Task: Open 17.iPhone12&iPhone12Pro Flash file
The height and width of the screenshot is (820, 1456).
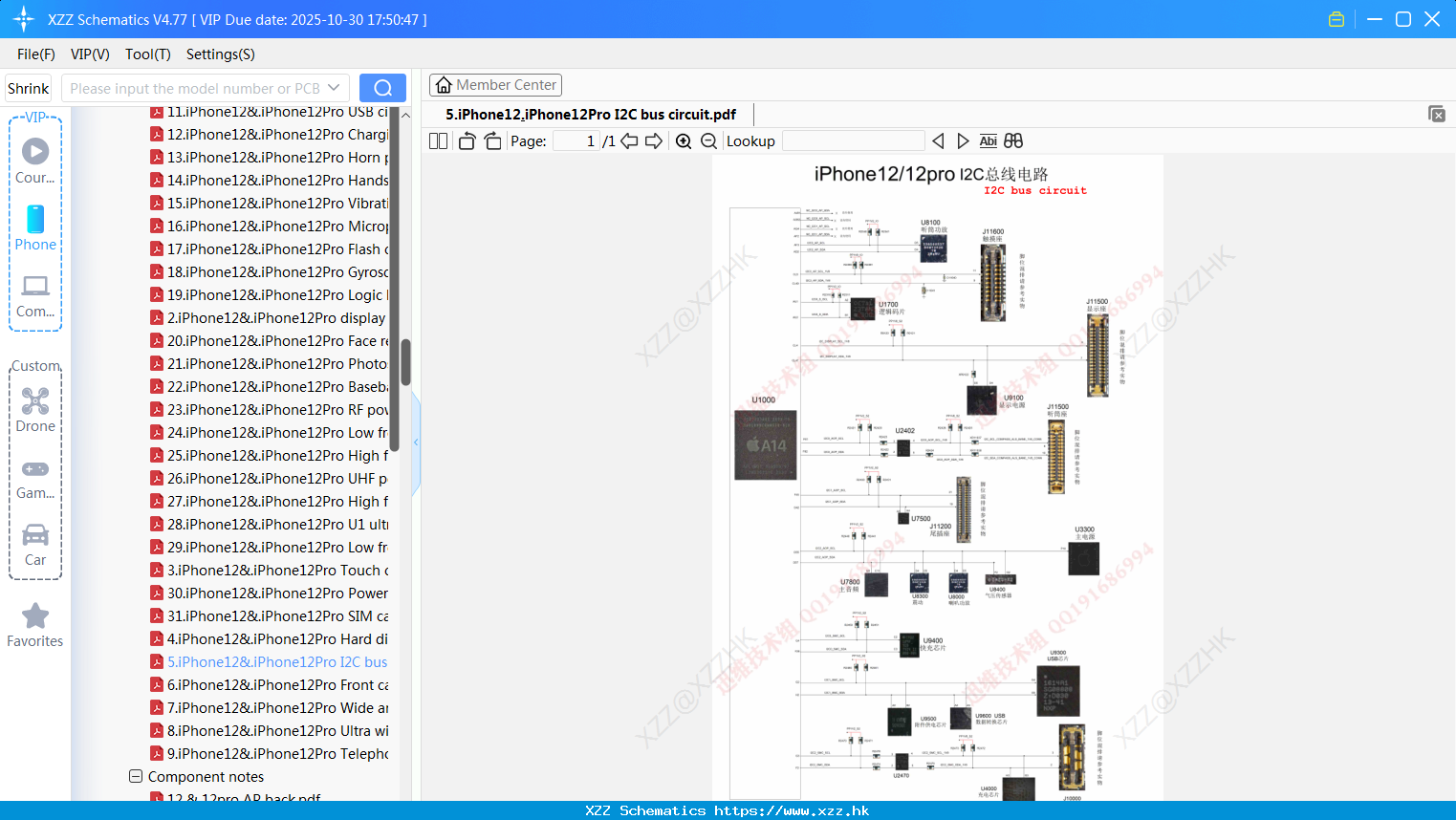Action: pyautogui.click(x=270, y=249)
